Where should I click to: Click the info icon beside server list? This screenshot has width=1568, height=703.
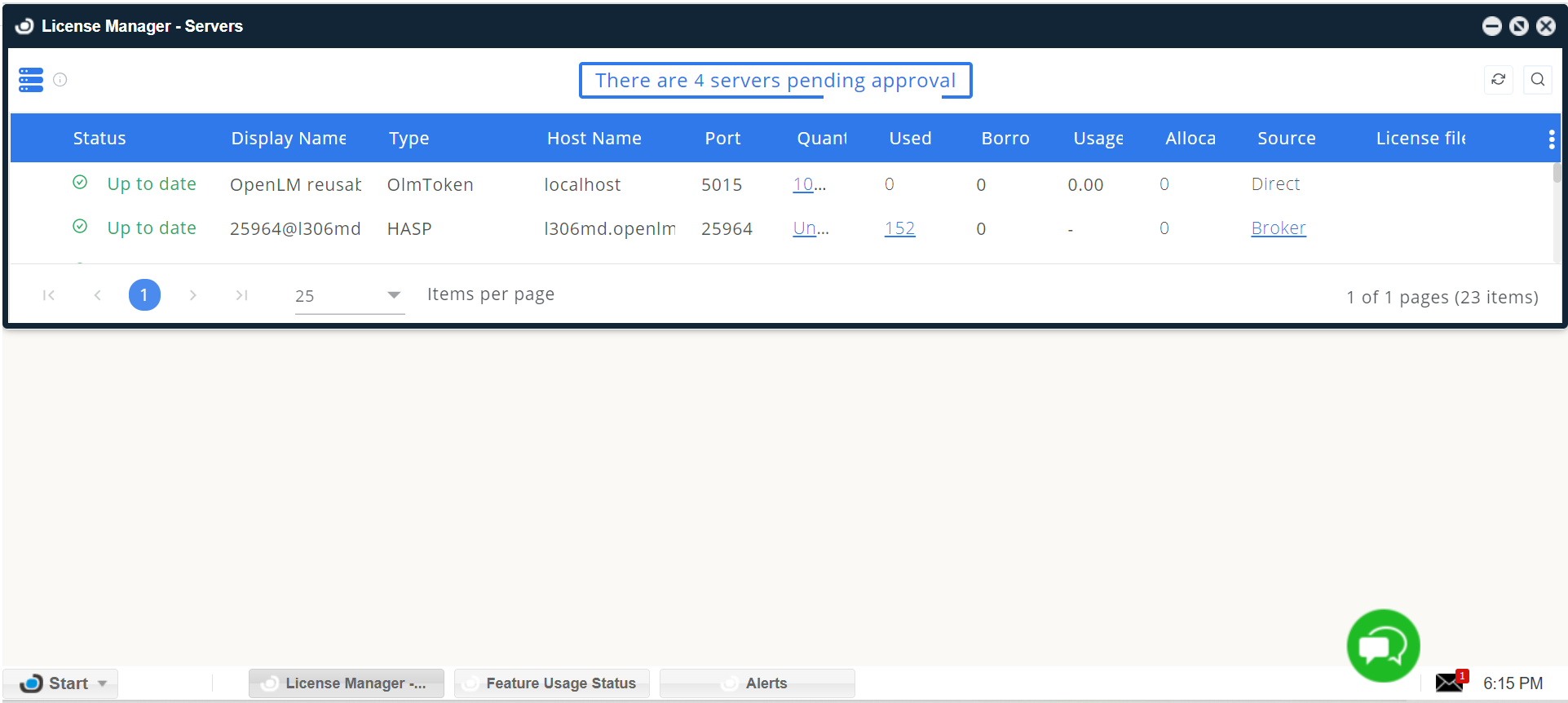[x=60, y=80]
